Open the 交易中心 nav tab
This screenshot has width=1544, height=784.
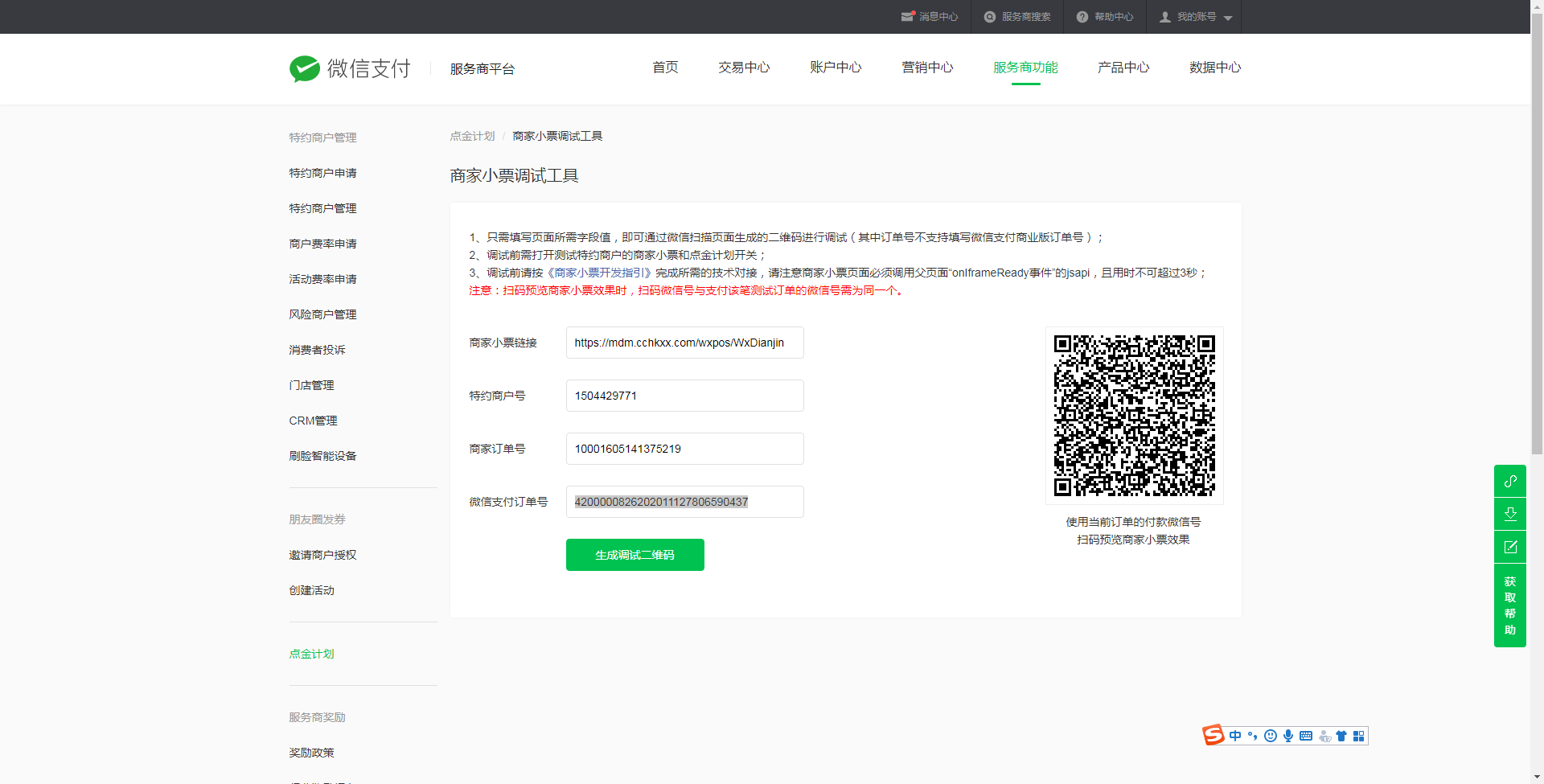(x=744, y=68)
